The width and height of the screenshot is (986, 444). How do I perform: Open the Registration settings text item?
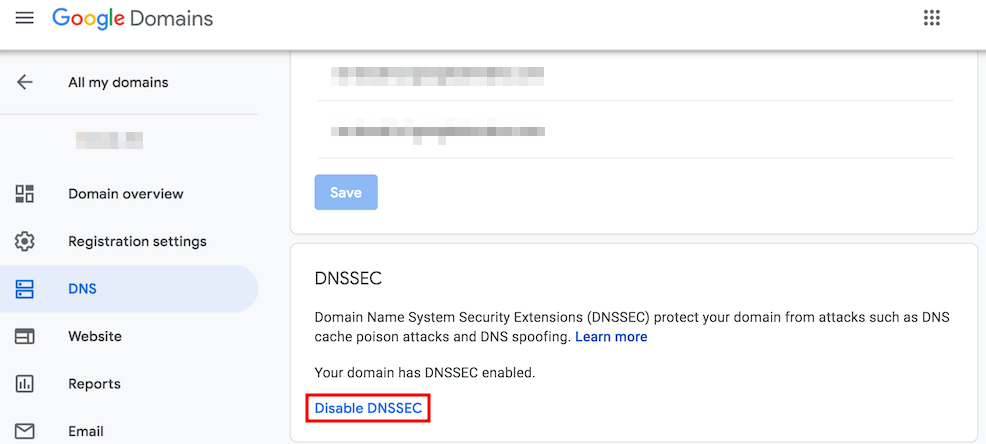tap(137, 241)
